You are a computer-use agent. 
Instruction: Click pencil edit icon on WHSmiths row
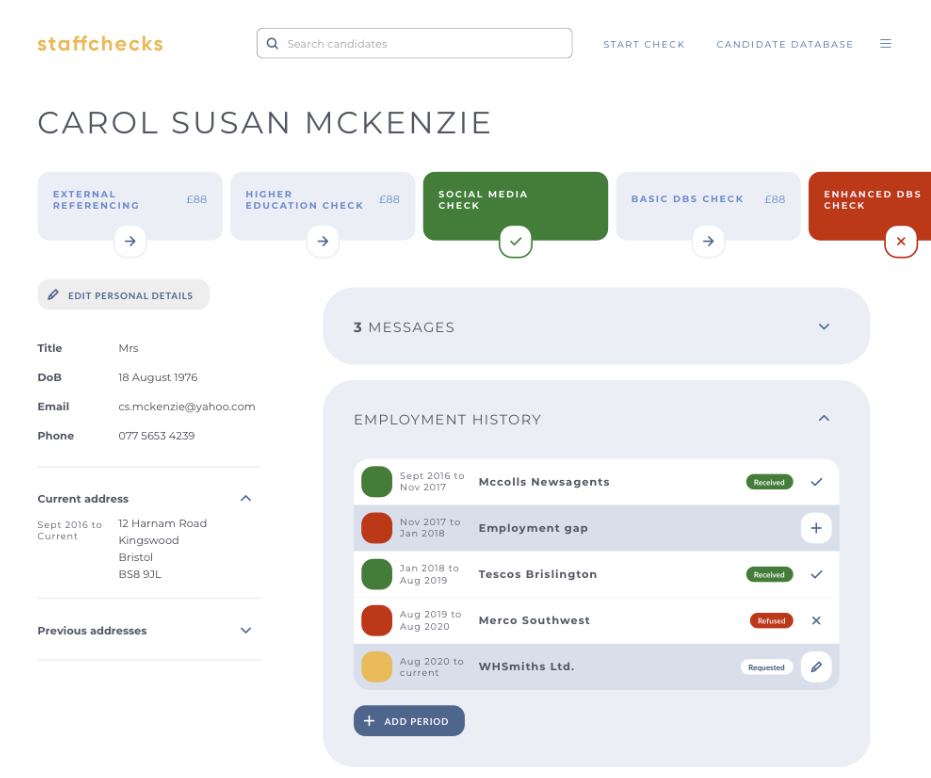pyautogui.click(x=816, y=667)
